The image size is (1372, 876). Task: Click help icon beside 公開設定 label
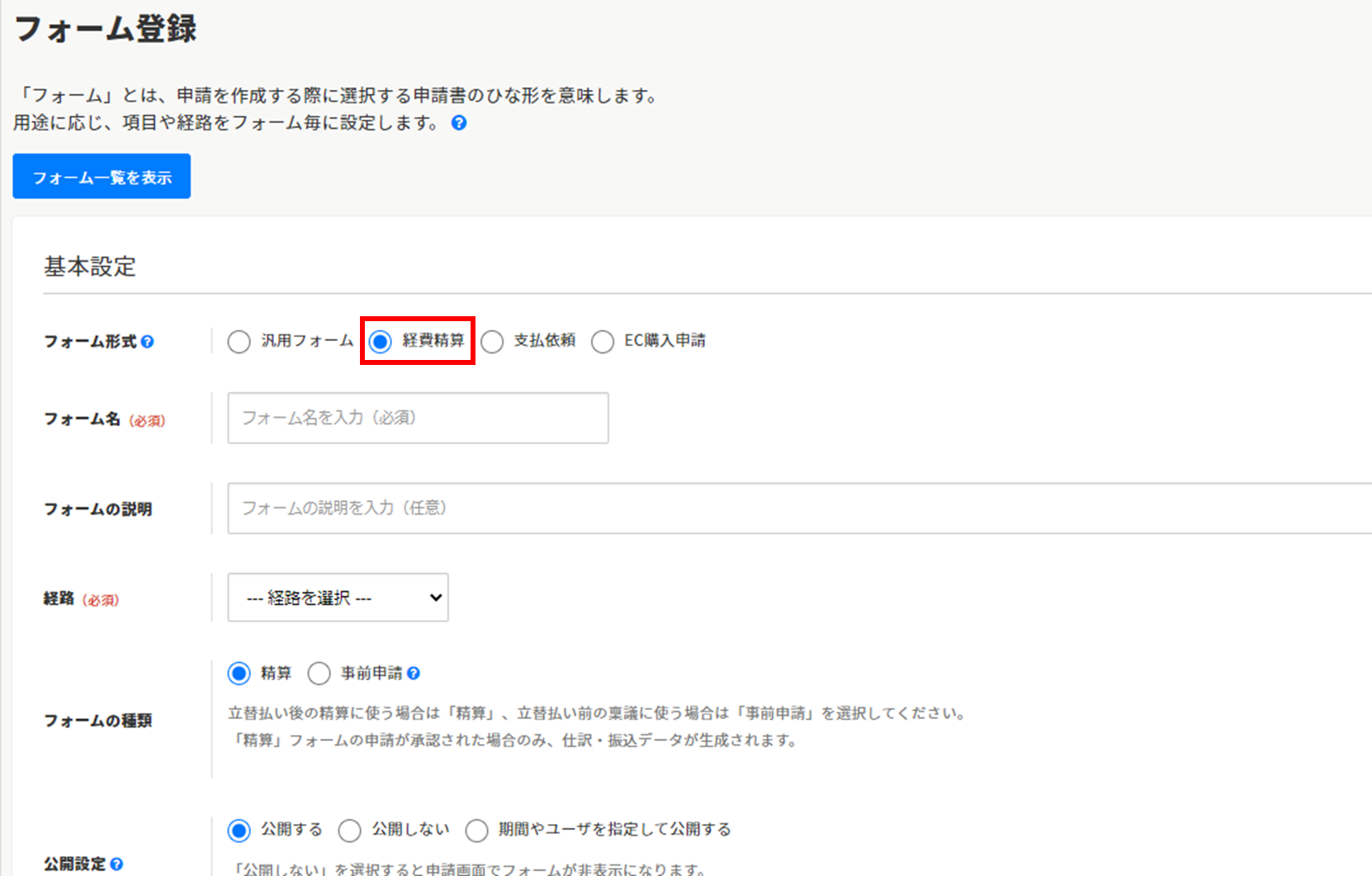tap(116, 864)
